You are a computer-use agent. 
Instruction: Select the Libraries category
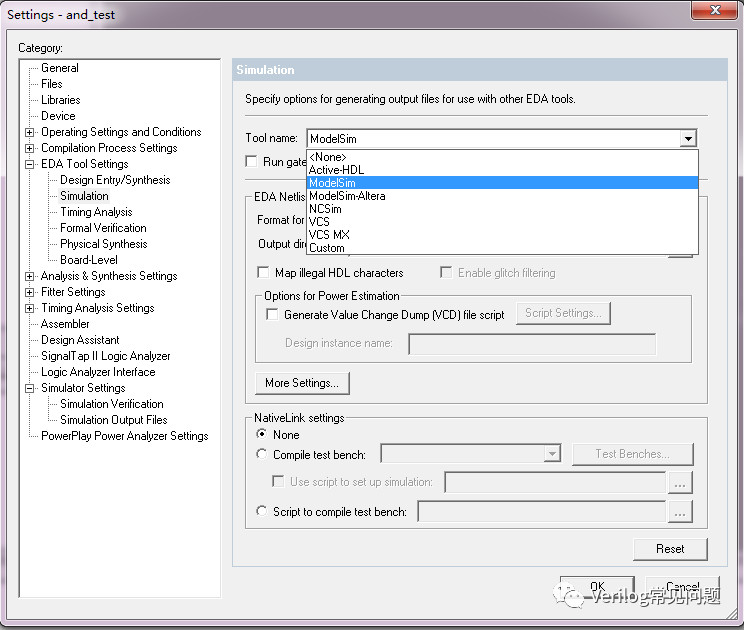coord(61,100)
